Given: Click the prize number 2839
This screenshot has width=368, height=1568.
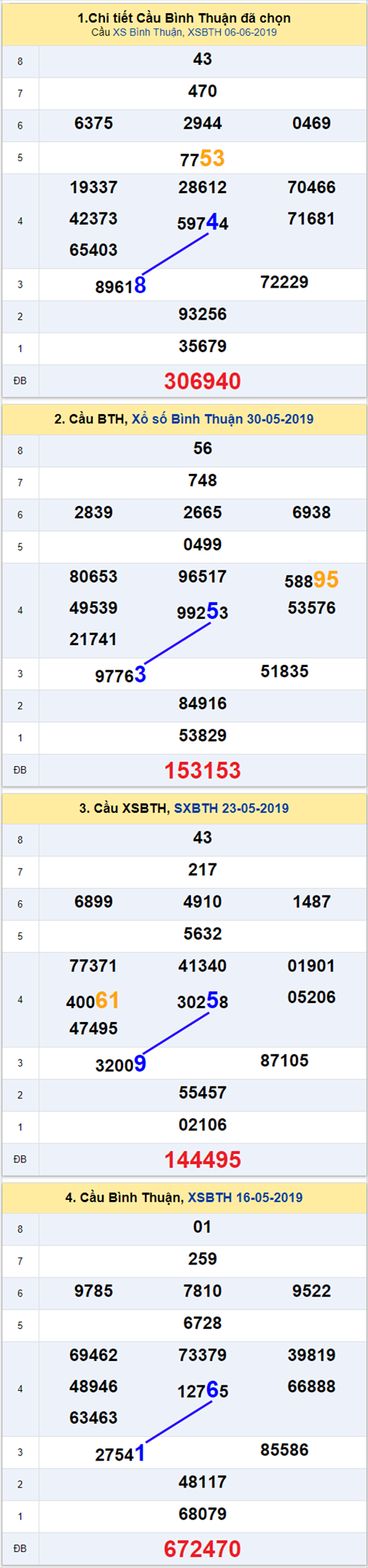Looking at the screenshot, I should [94, 513].
